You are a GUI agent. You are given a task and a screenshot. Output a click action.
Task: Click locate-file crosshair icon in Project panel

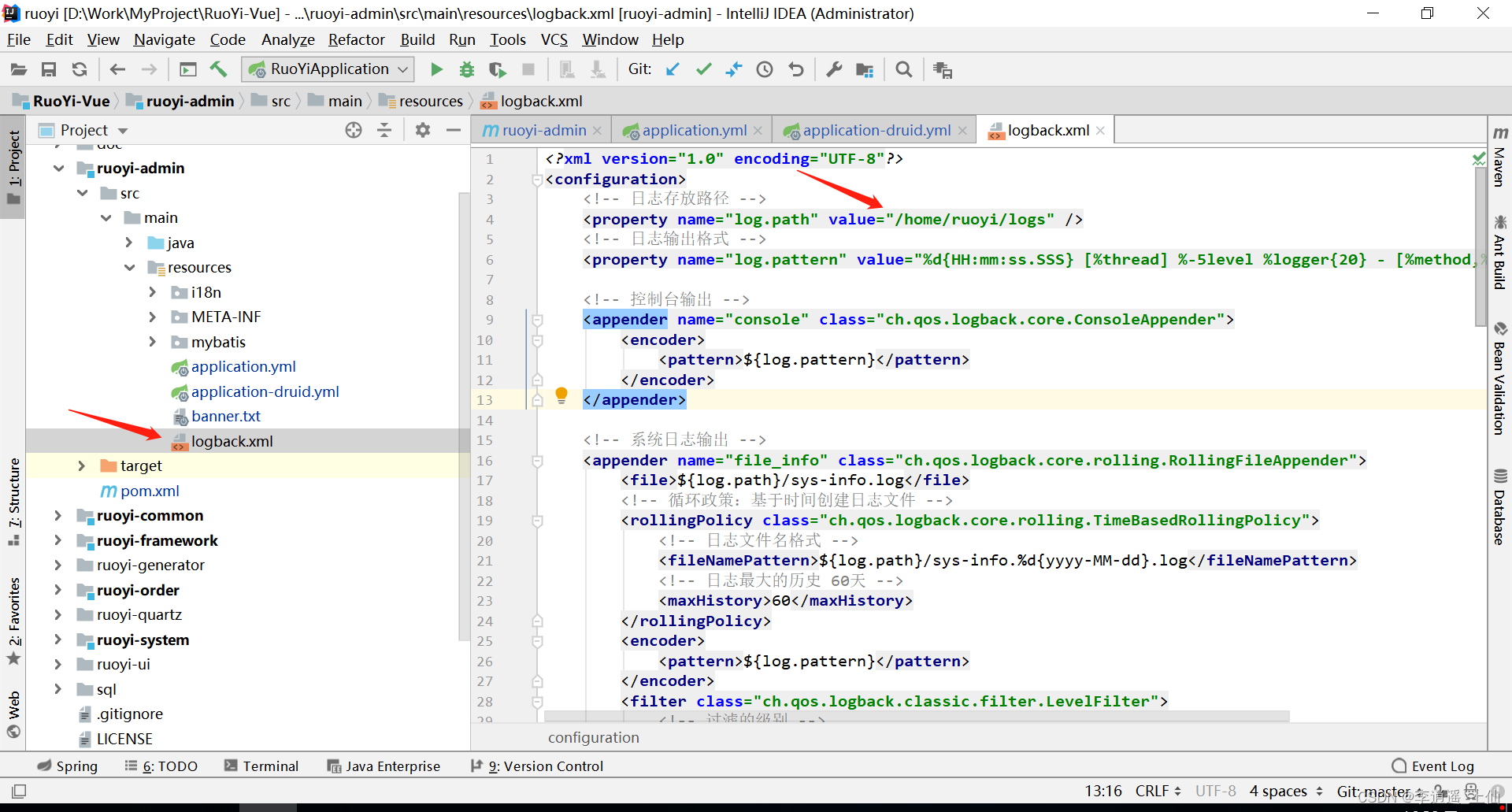point(354,130)
